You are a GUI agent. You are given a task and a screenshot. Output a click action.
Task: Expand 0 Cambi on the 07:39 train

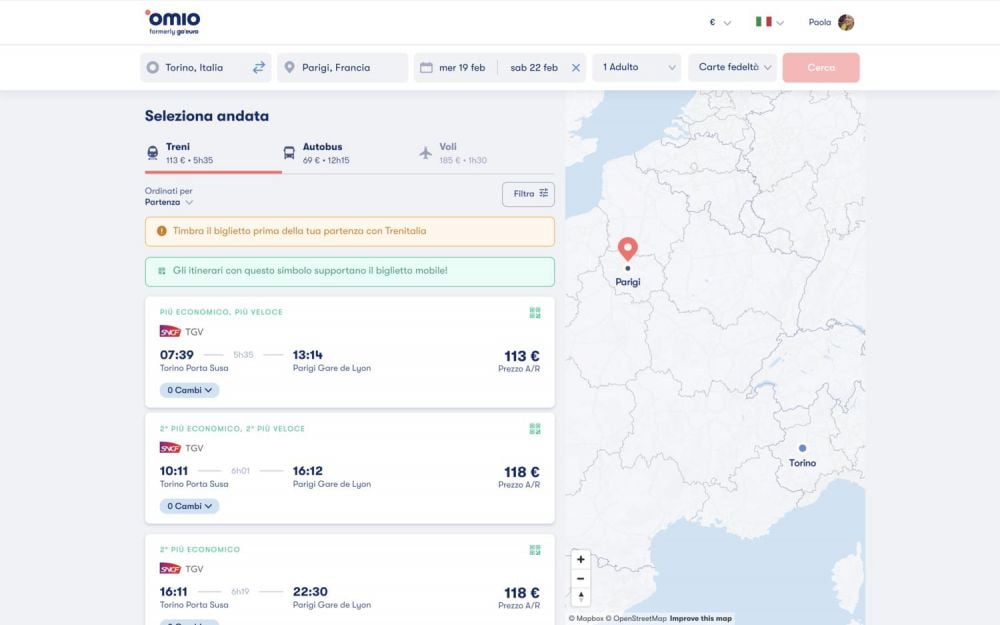pos(189,389)
